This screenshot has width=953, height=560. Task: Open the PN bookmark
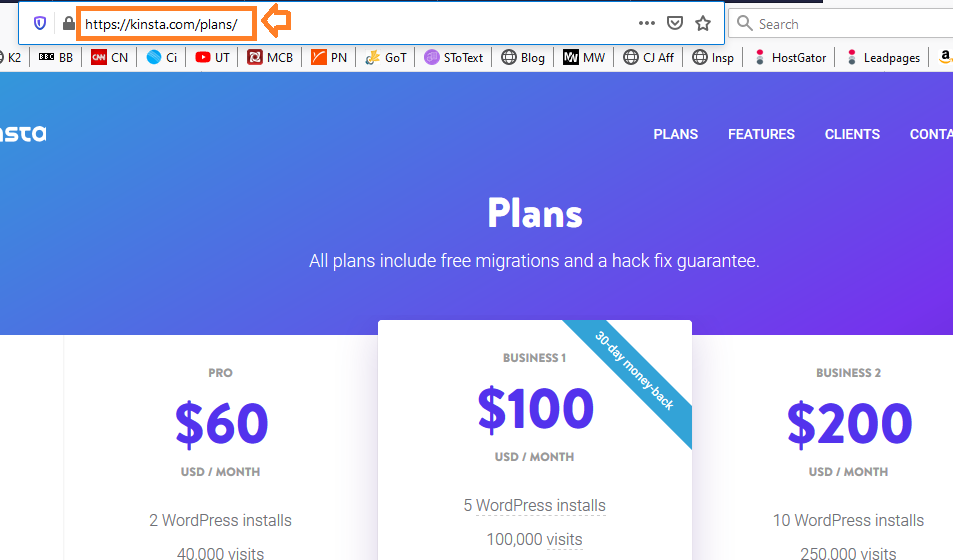coord(329,57)
